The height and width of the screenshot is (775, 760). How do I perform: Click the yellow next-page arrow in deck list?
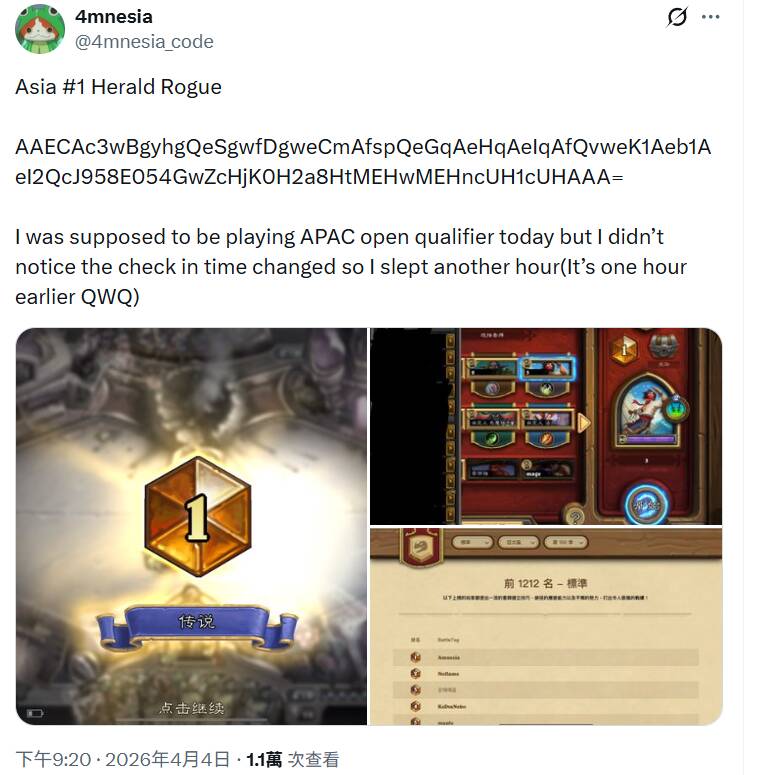[584, 423]
